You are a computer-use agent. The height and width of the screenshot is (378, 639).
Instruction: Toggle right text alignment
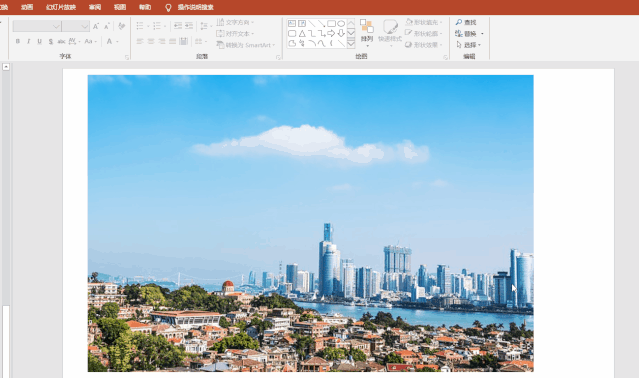pos(162,41)
